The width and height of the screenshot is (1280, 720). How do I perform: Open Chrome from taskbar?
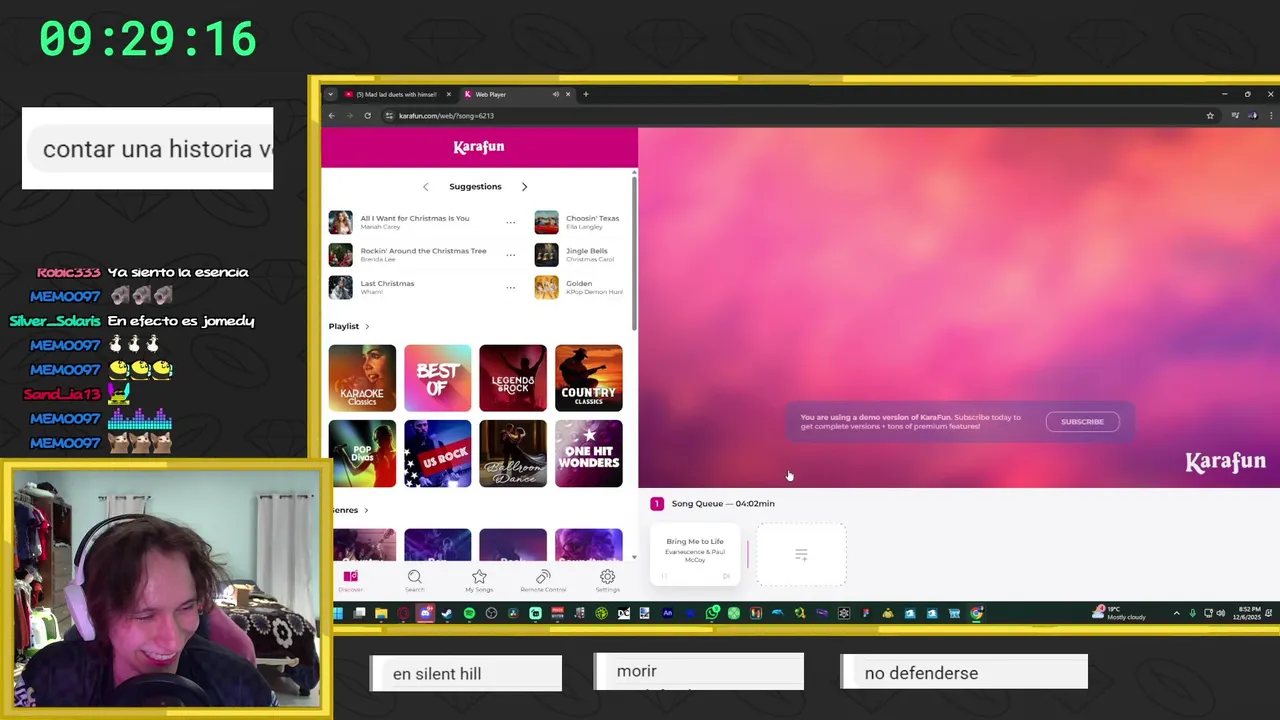coord(976,613)
